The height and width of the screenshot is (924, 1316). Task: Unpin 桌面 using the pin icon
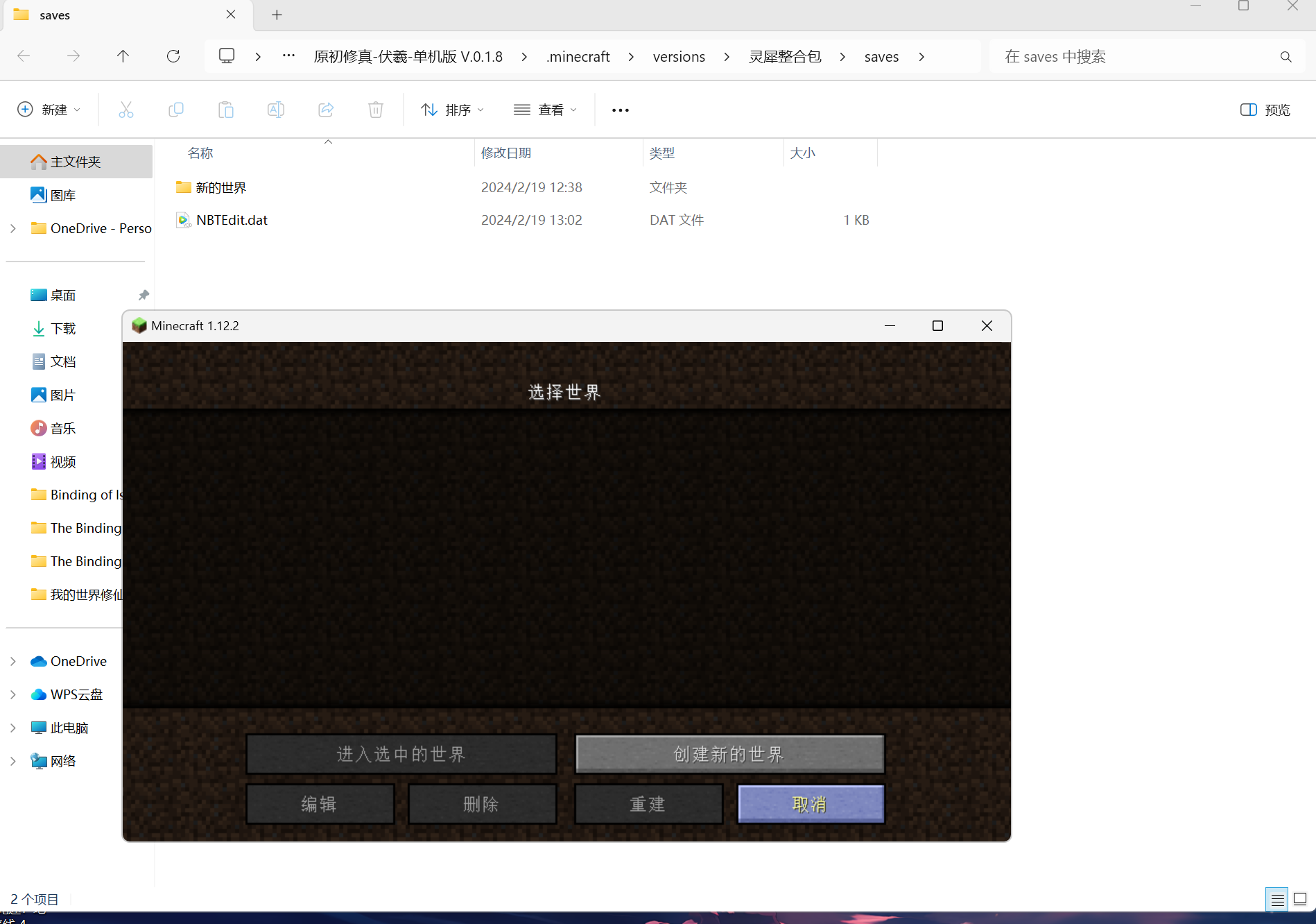pyautogui.click(x=144, y=295)
